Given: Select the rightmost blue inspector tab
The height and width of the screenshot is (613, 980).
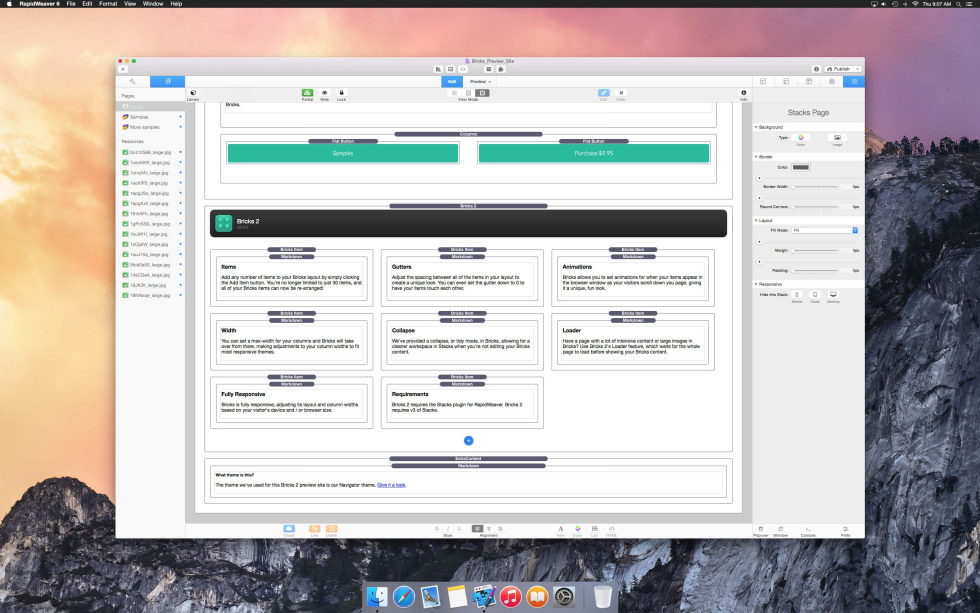Looking at the screenshot, I should pyautogui.click(x=854, y=81).
